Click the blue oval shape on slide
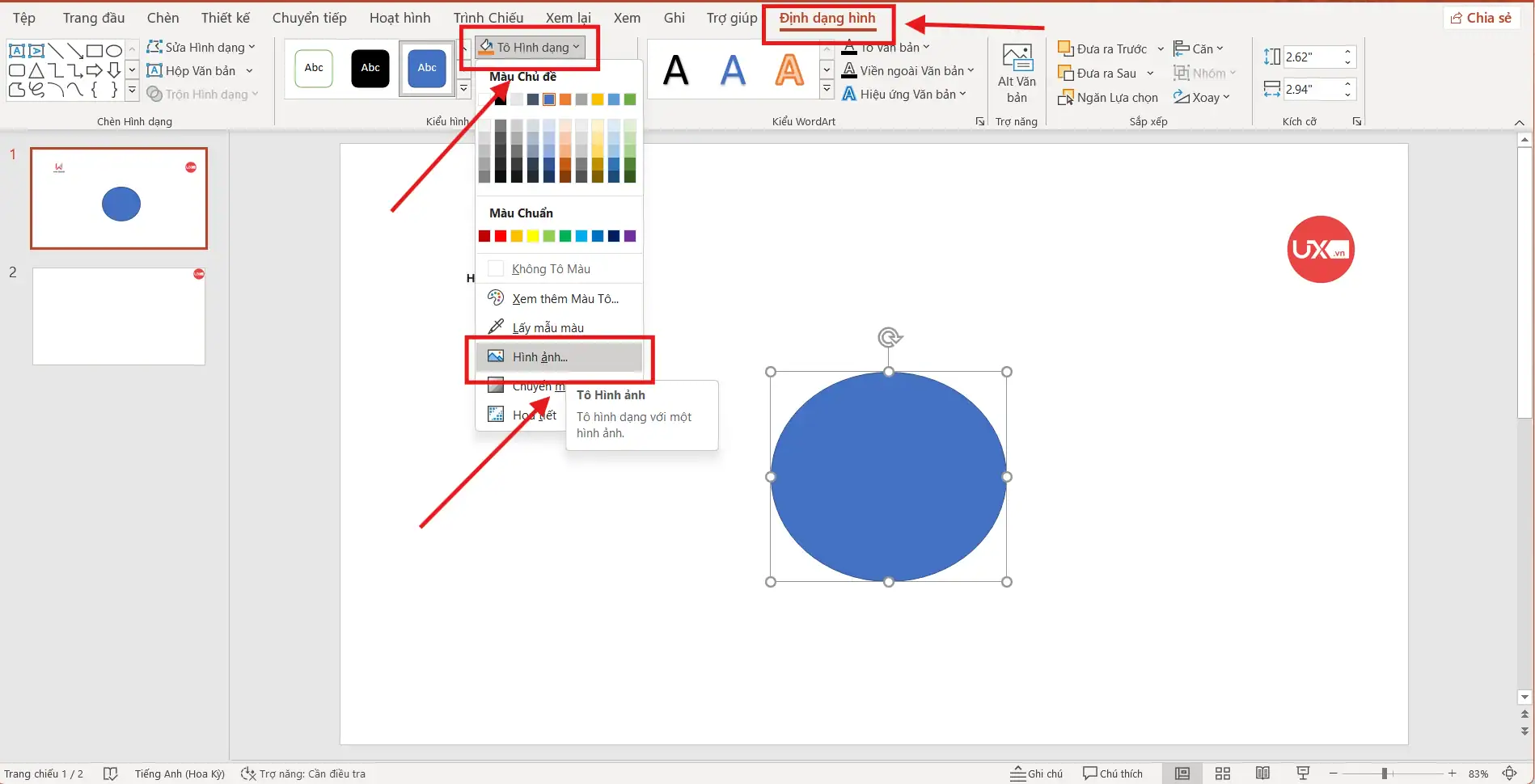1535x784 pixels. coord(888,476)
